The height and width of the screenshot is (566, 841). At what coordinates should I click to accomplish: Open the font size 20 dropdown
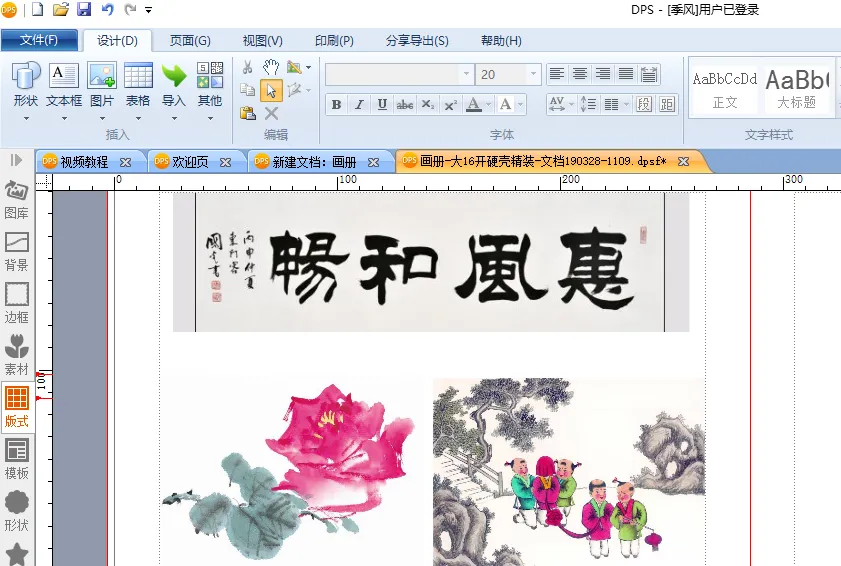click(x=533, y=74)
